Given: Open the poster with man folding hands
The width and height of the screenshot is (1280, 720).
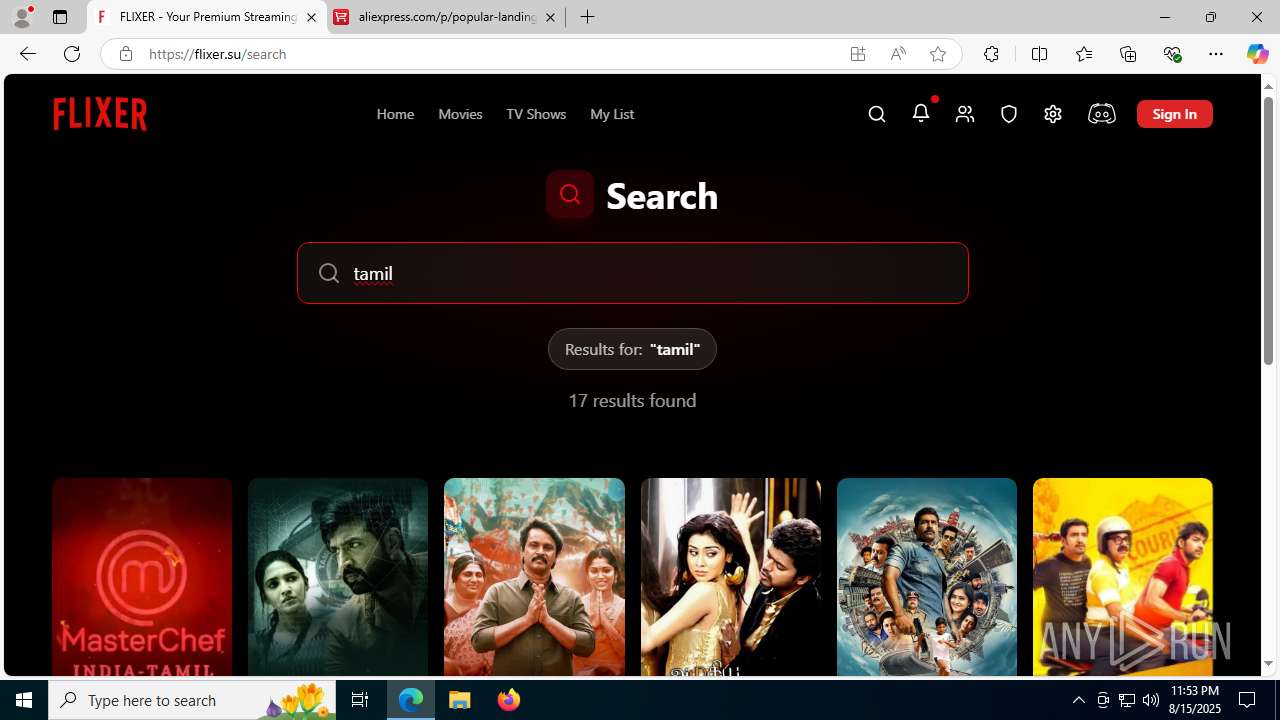Looking at the screenshot, I should click(x=534, y=577).
